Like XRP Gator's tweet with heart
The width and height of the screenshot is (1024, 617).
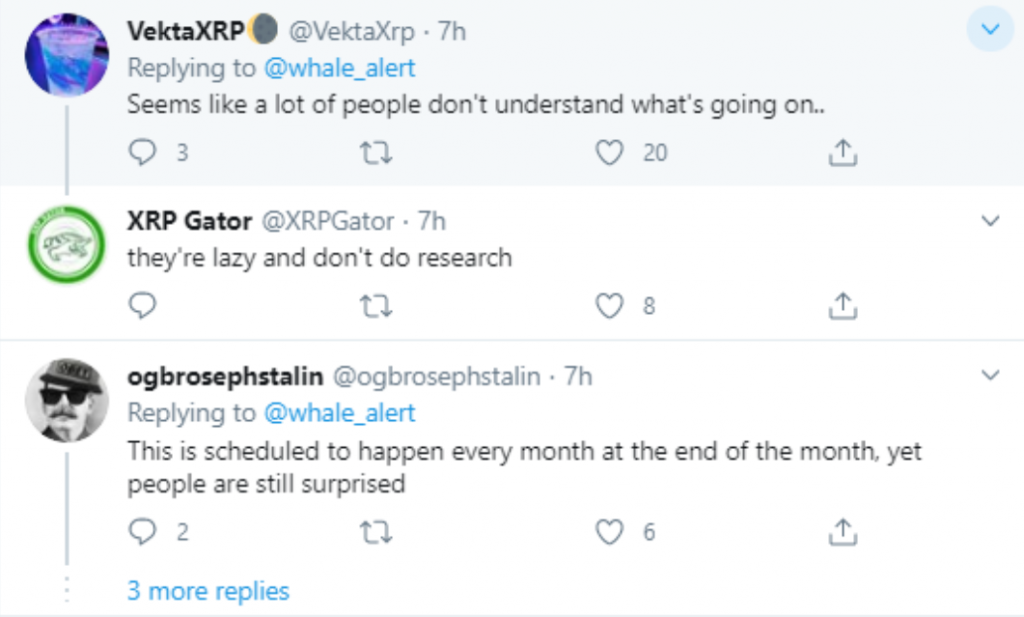pos(609,306)
